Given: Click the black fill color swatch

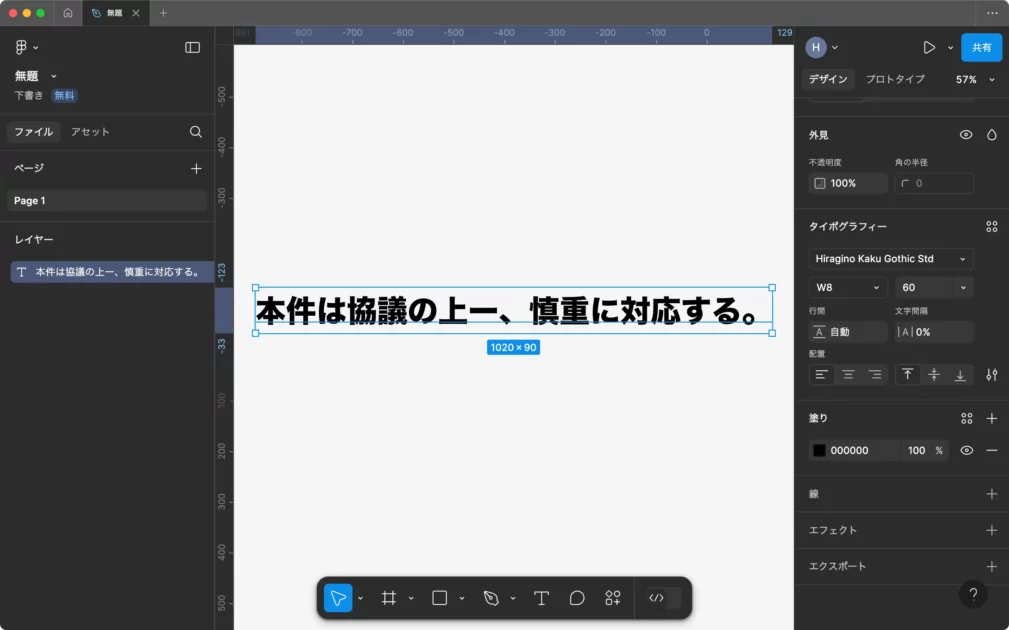Looking at the screenshot, I should click(x=820, y=451).
